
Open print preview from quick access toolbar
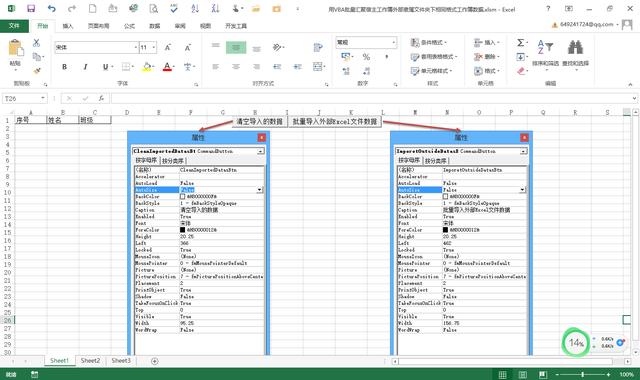click(153, 9)
